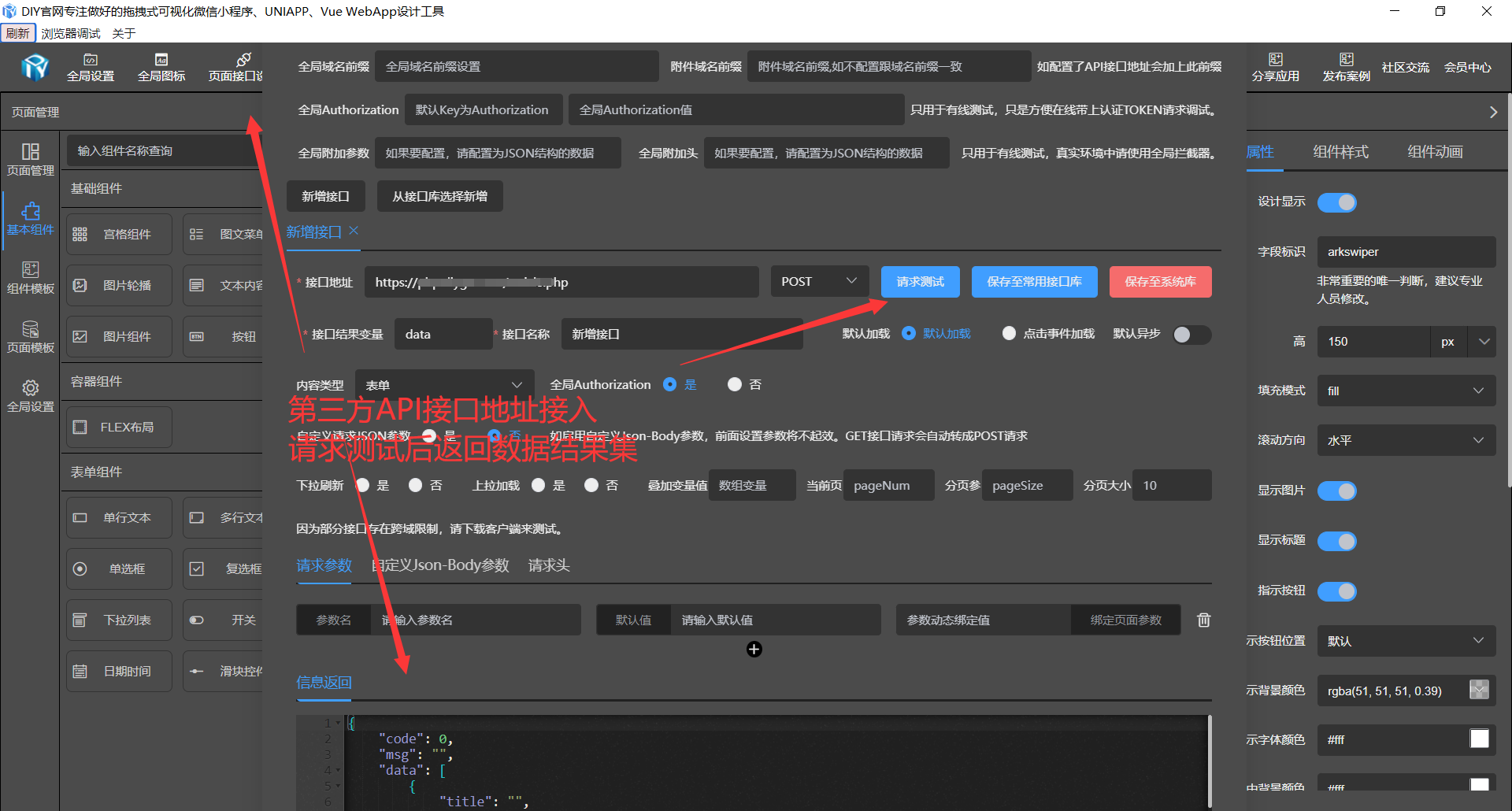Viewport: 1512px width, 811px height.
Task: Toggle the 显示图片 switch
Action: click(x=1337, y=491)
